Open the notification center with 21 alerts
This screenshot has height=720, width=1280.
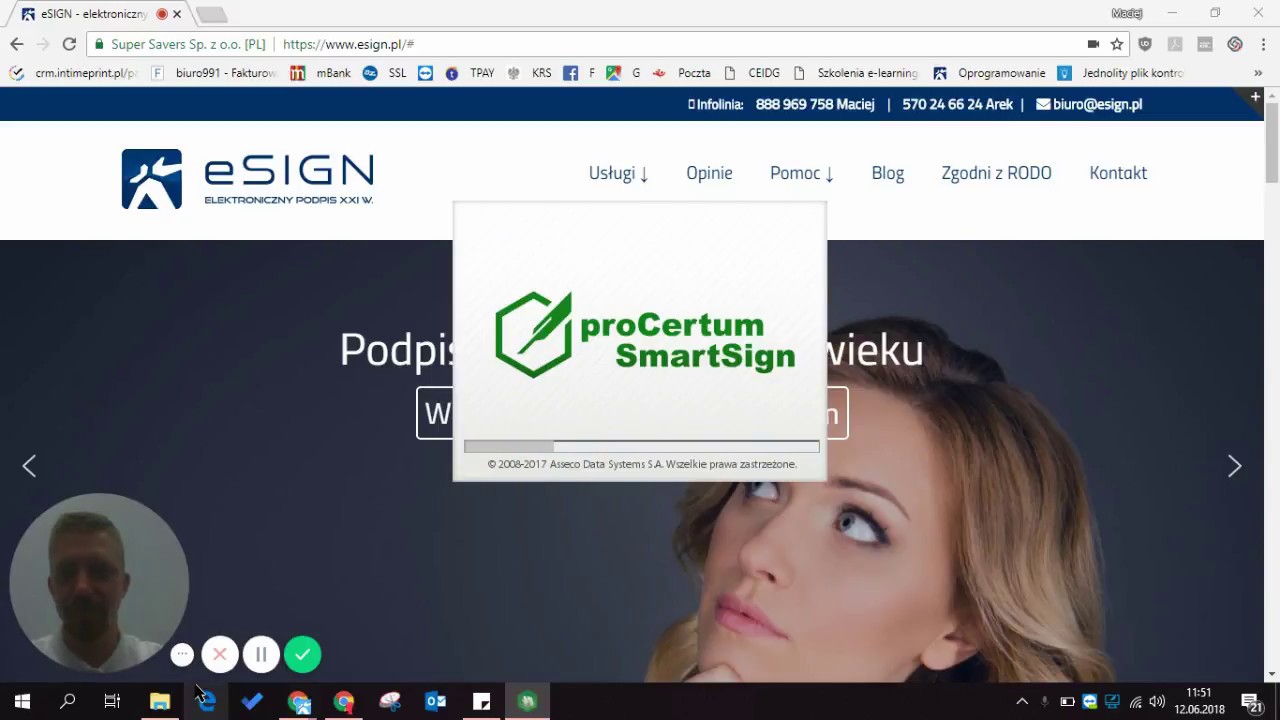click(1251, 702)
